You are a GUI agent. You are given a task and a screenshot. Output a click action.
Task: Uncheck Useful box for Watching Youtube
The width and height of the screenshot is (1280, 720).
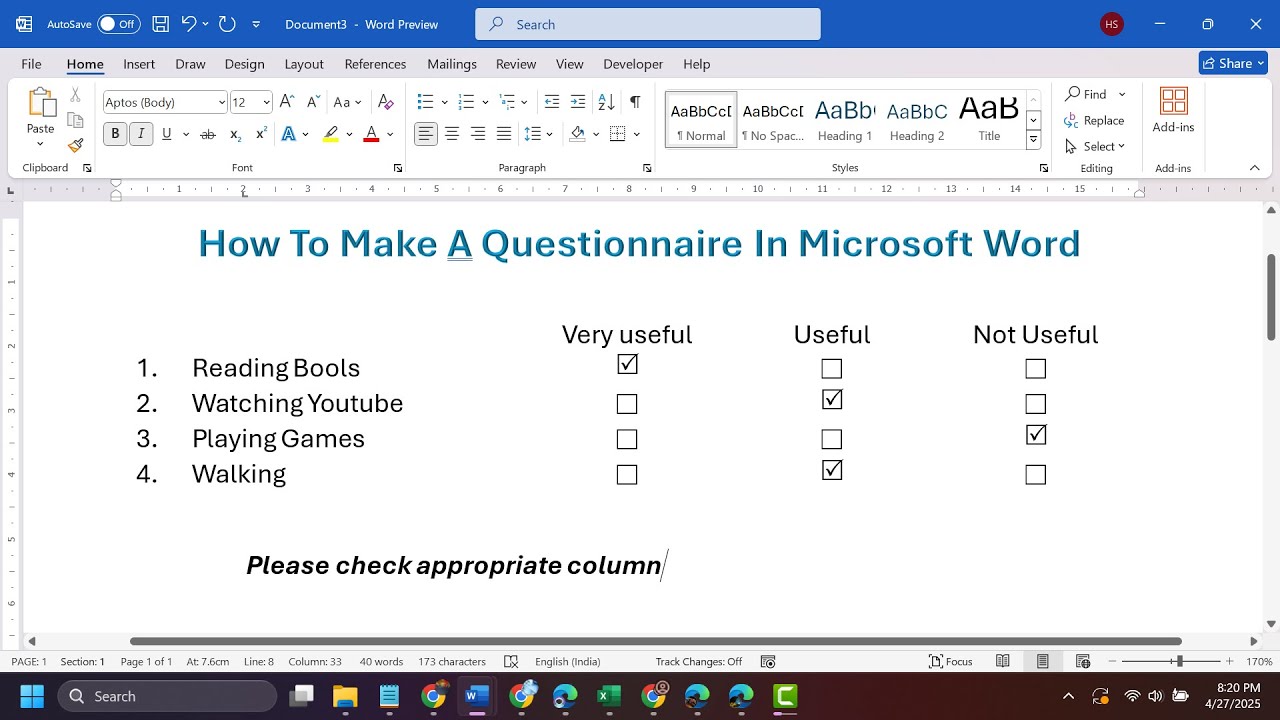point(832,400)
